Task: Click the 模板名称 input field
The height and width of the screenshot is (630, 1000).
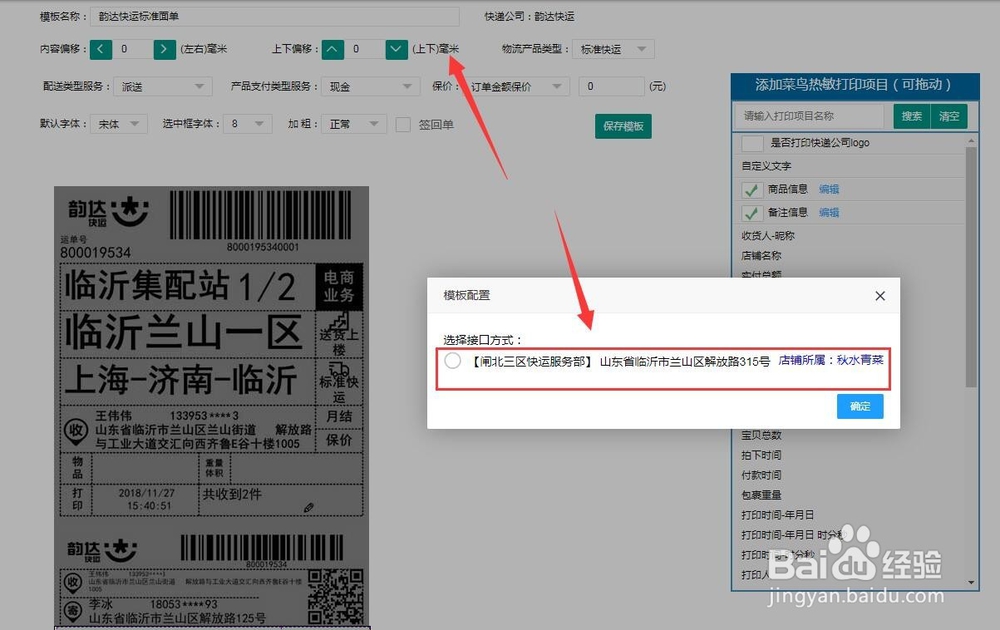Action: (274, 17)
